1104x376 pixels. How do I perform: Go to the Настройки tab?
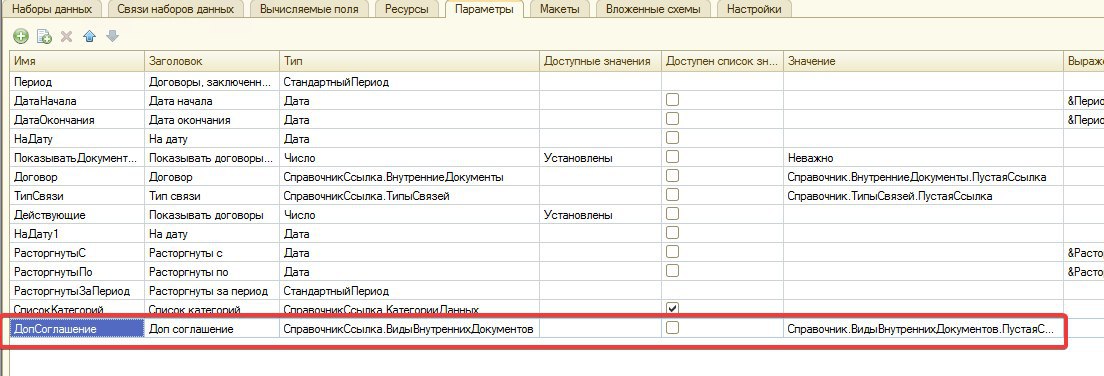point(754,10)
